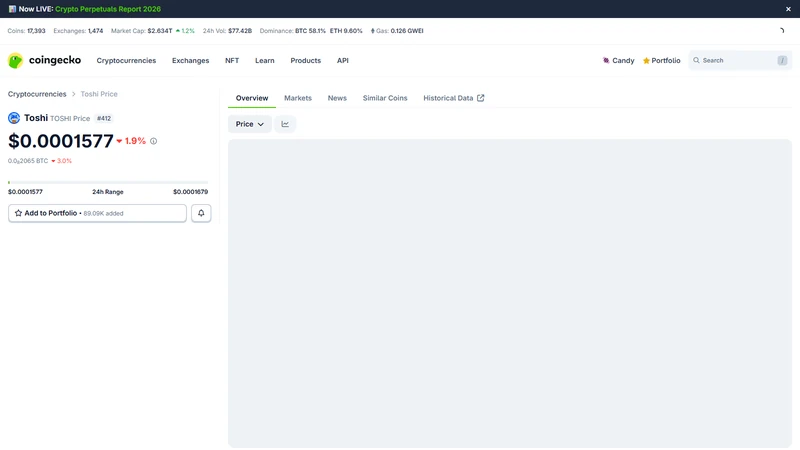Click the red 1.9% price change
This screenshot has width=800, height=450.
pos(131,141)
